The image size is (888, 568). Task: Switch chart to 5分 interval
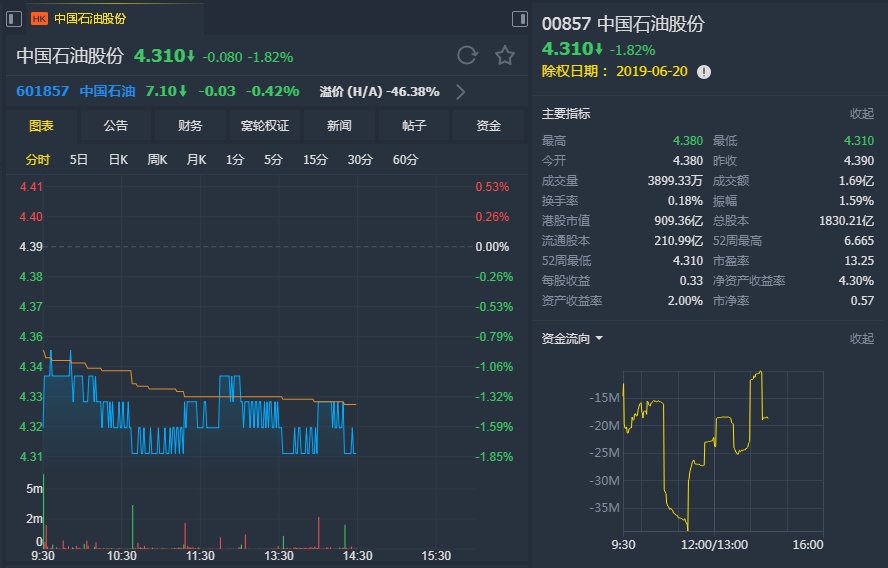click(273, 160)
